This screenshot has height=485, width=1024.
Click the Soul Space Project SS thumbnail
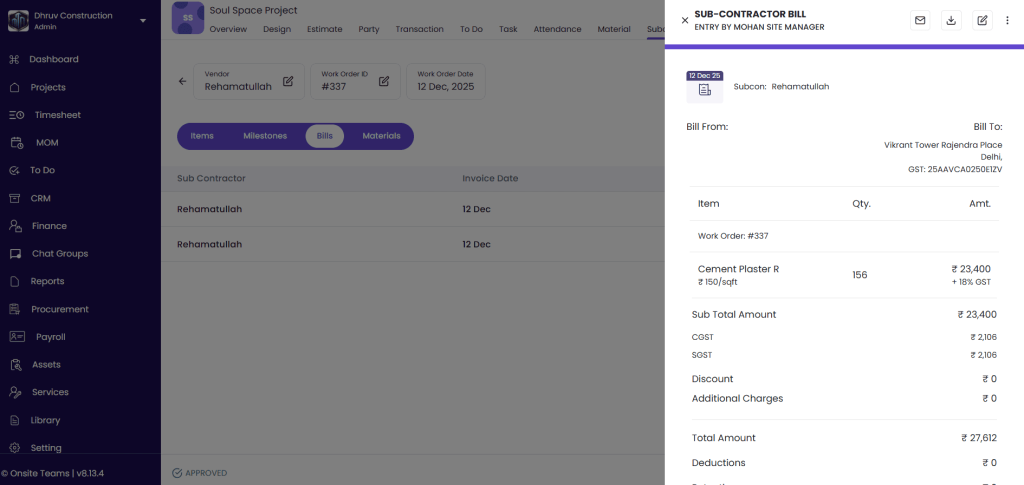click(x=188, y=18)
